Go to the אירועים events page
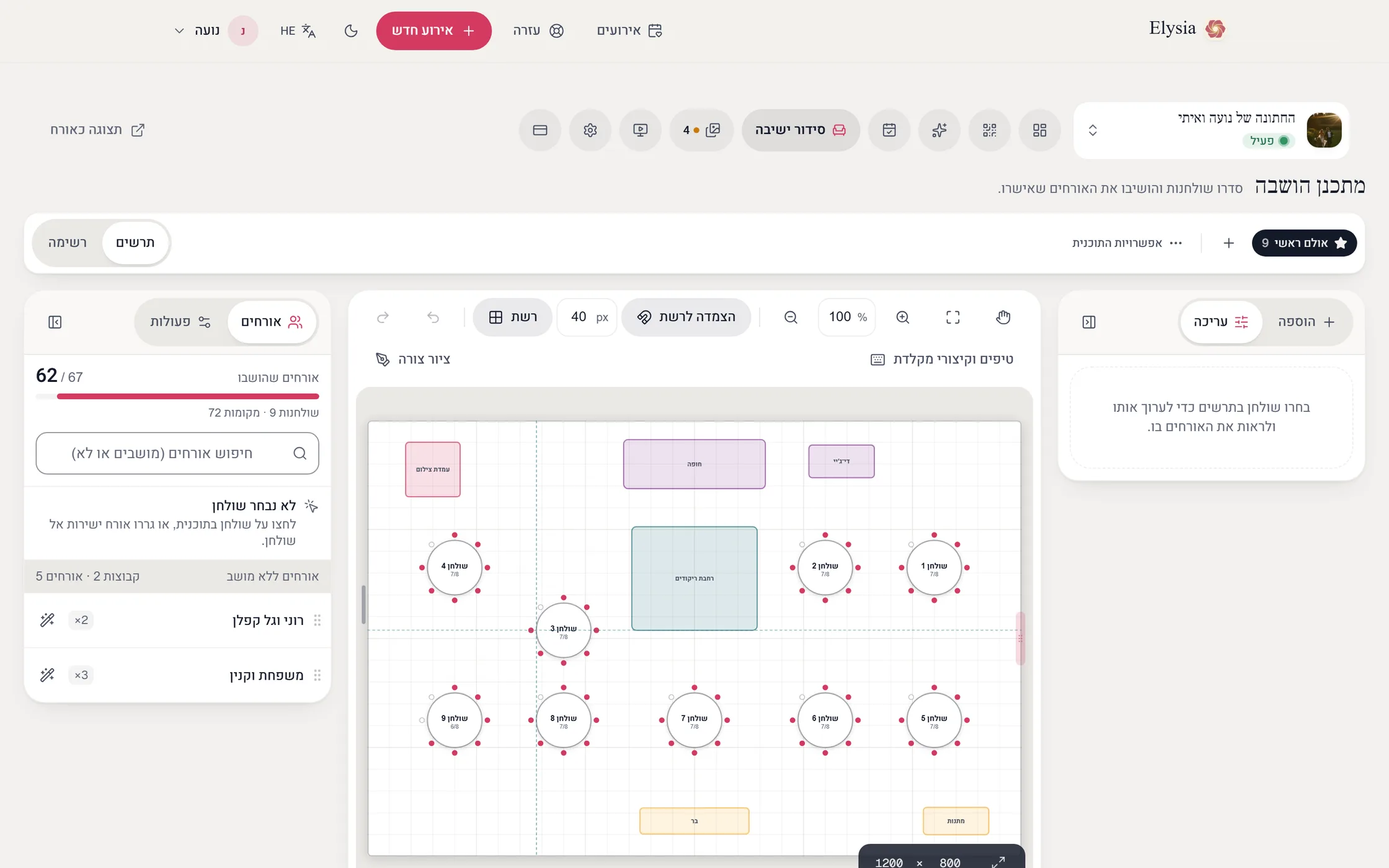Screen dimensions: 1389x868 tap(629, 30)
